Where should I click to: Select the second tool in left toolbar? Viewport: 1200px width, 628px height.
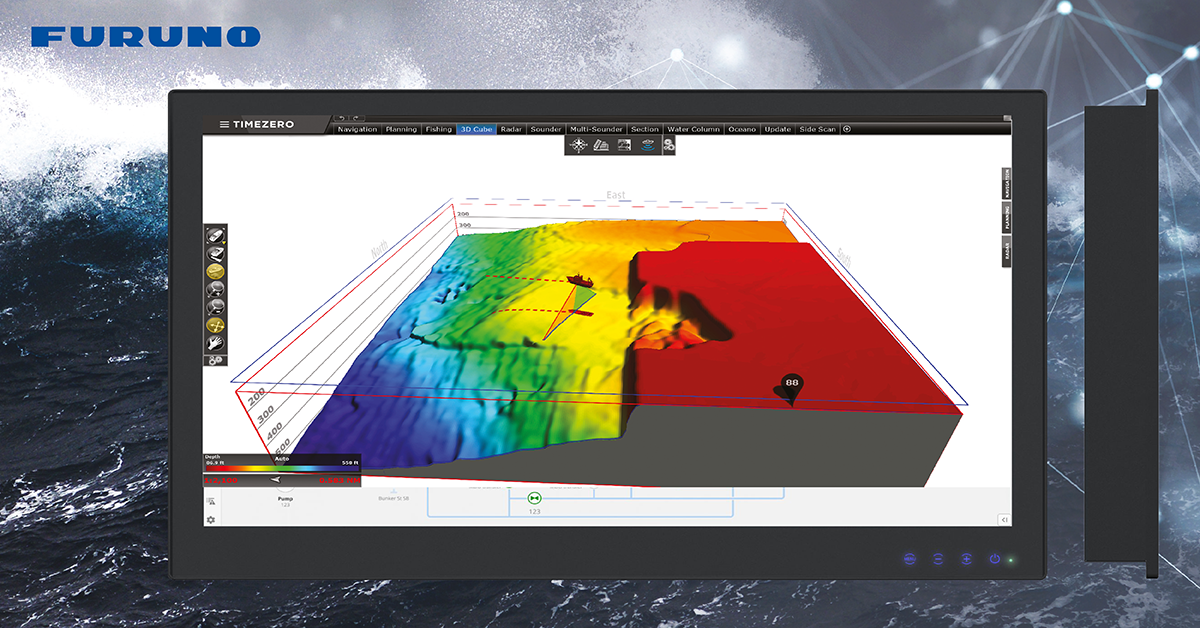(x=215, y=253)
